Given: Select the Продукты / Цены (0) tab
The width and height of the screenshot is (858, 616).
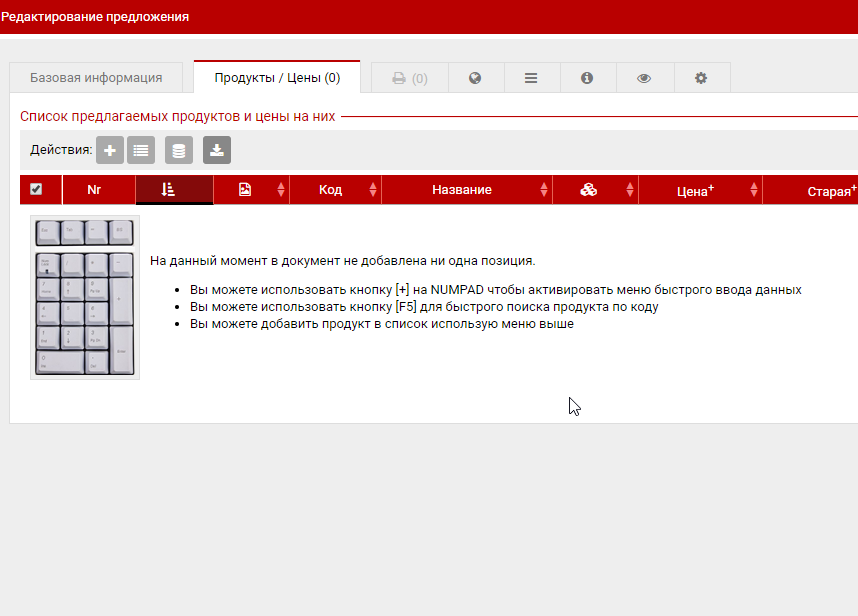Looking at the screenshot, I should tap(277, 78).
